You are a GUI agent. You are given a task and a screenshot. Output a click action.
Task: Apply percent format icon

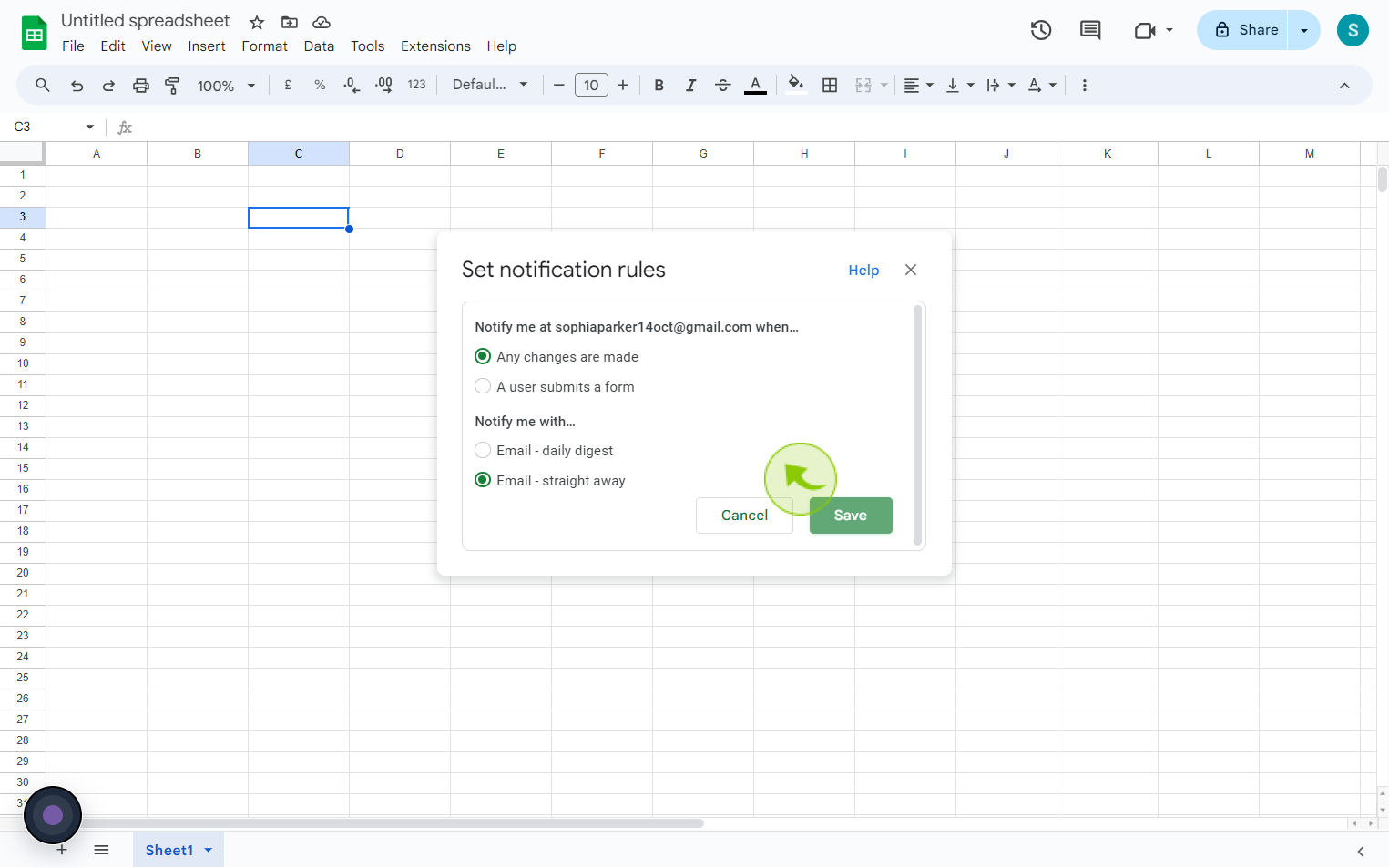[320, 85]
